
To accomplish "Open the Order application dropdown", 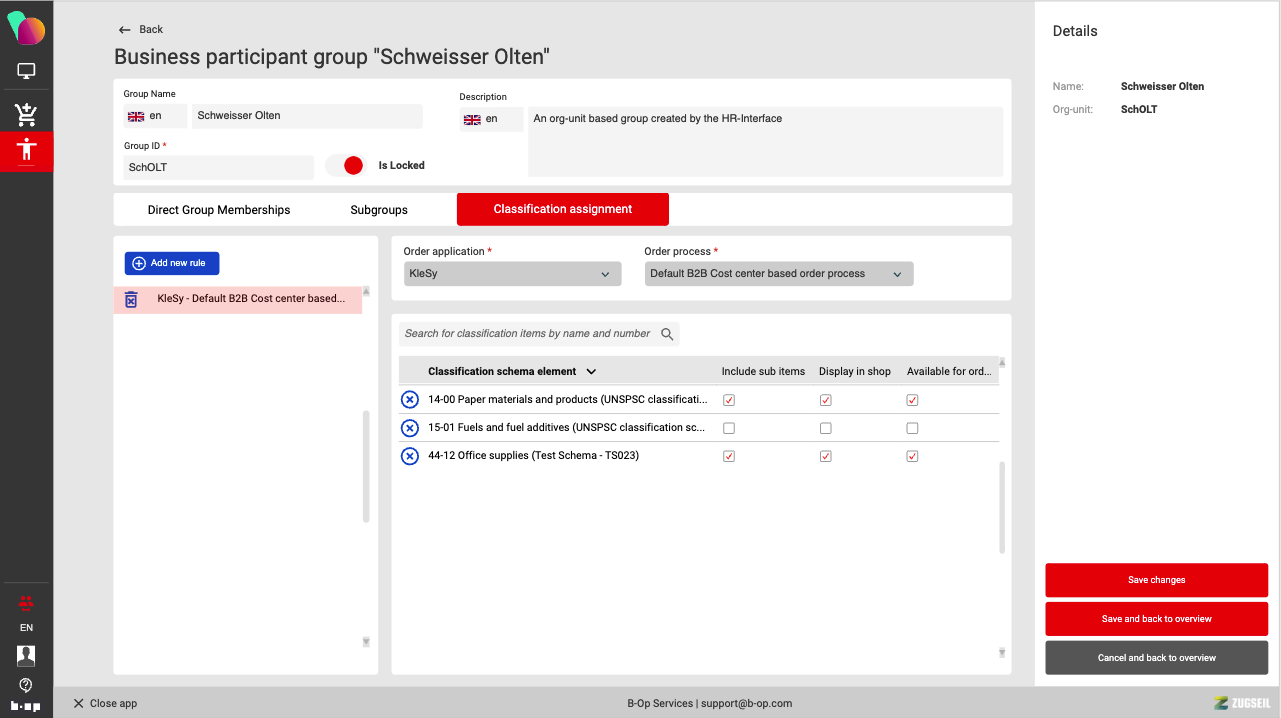I will pyautogui.click(x=512, y=274).
